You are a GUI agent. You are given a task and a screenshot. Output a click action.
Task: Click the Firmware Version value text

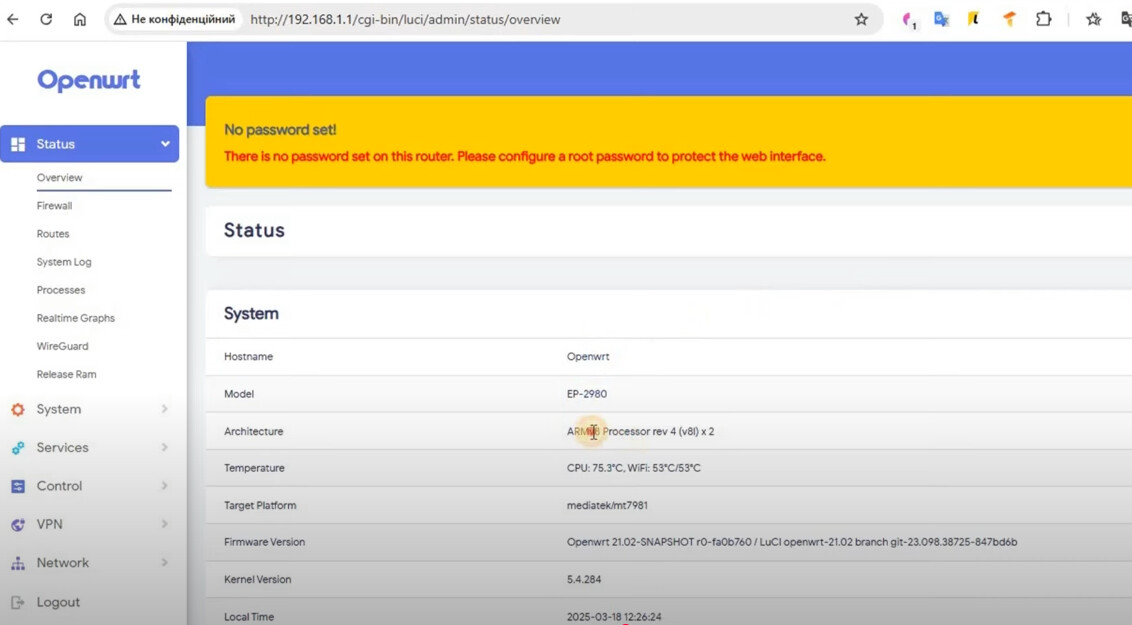click(791, 542)
